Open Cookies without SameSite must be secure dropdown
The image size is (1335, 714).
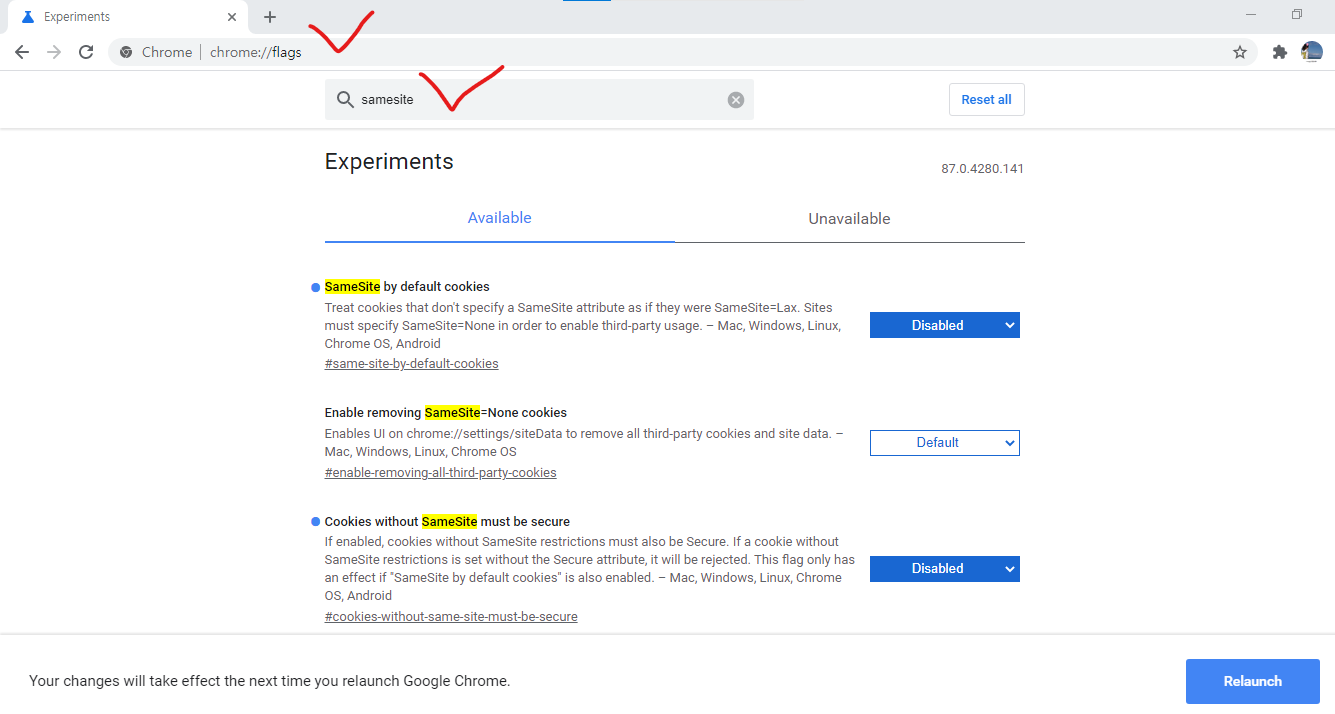click(x=945, y=568)
